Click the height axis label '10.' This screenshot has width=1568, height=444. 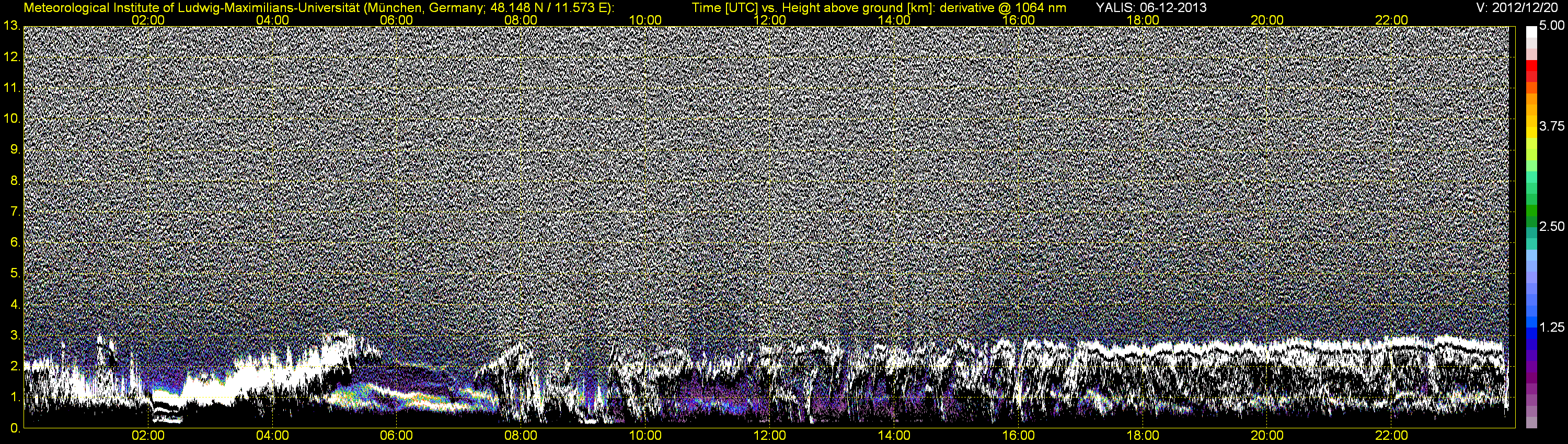tap(11, 119)
